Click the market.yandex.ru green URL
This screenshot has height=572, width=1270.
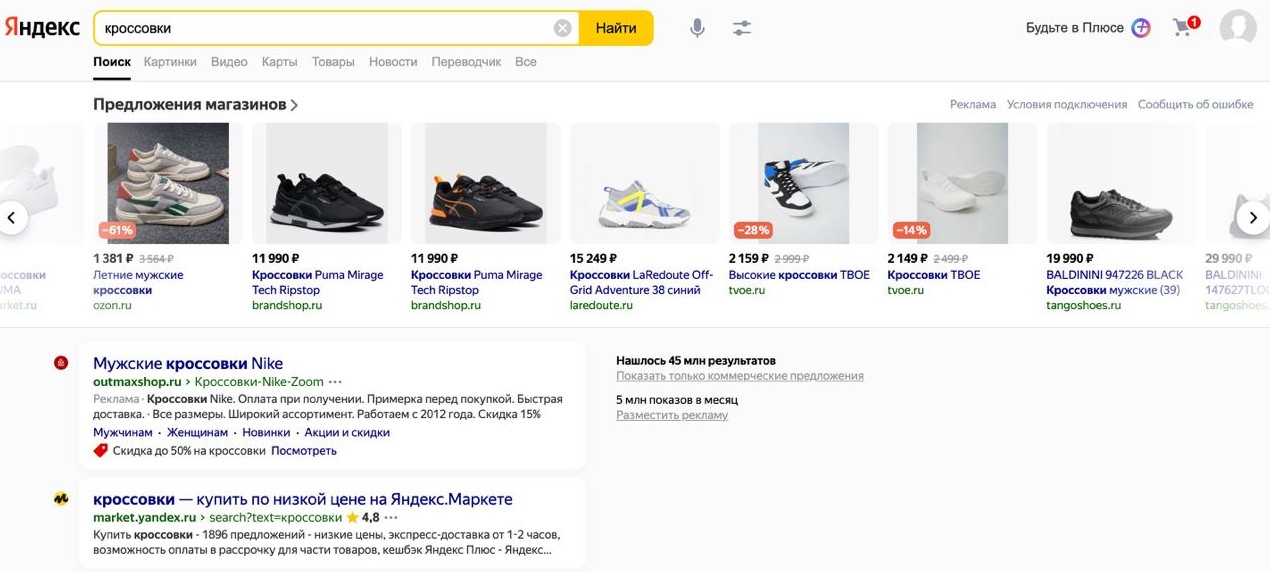click(x=144, y=518)
